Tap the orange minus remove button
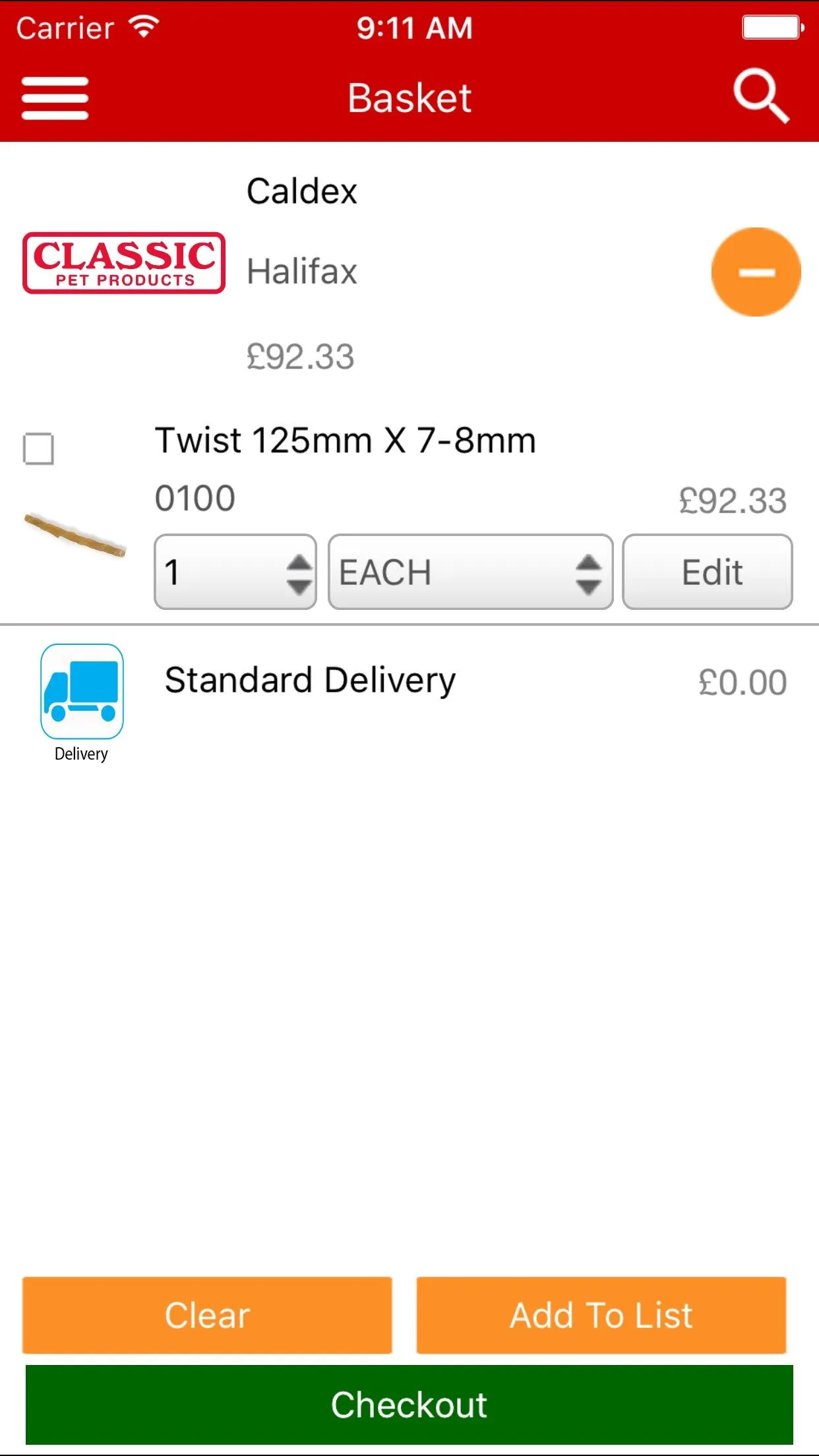819x1456 pixels. (x=756, y=272)
